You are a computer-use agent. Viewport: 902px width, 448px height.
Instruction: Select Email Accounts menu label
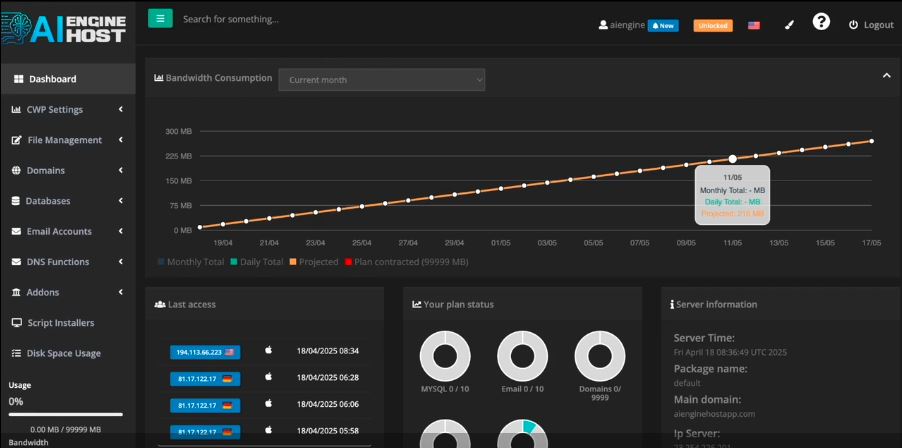(59, 231)
